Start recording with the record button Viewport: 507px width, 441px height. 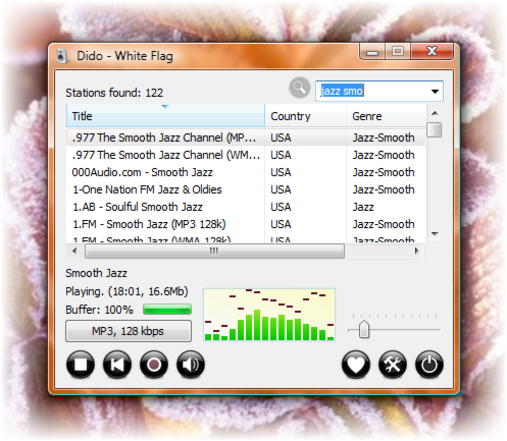[154, 364]
